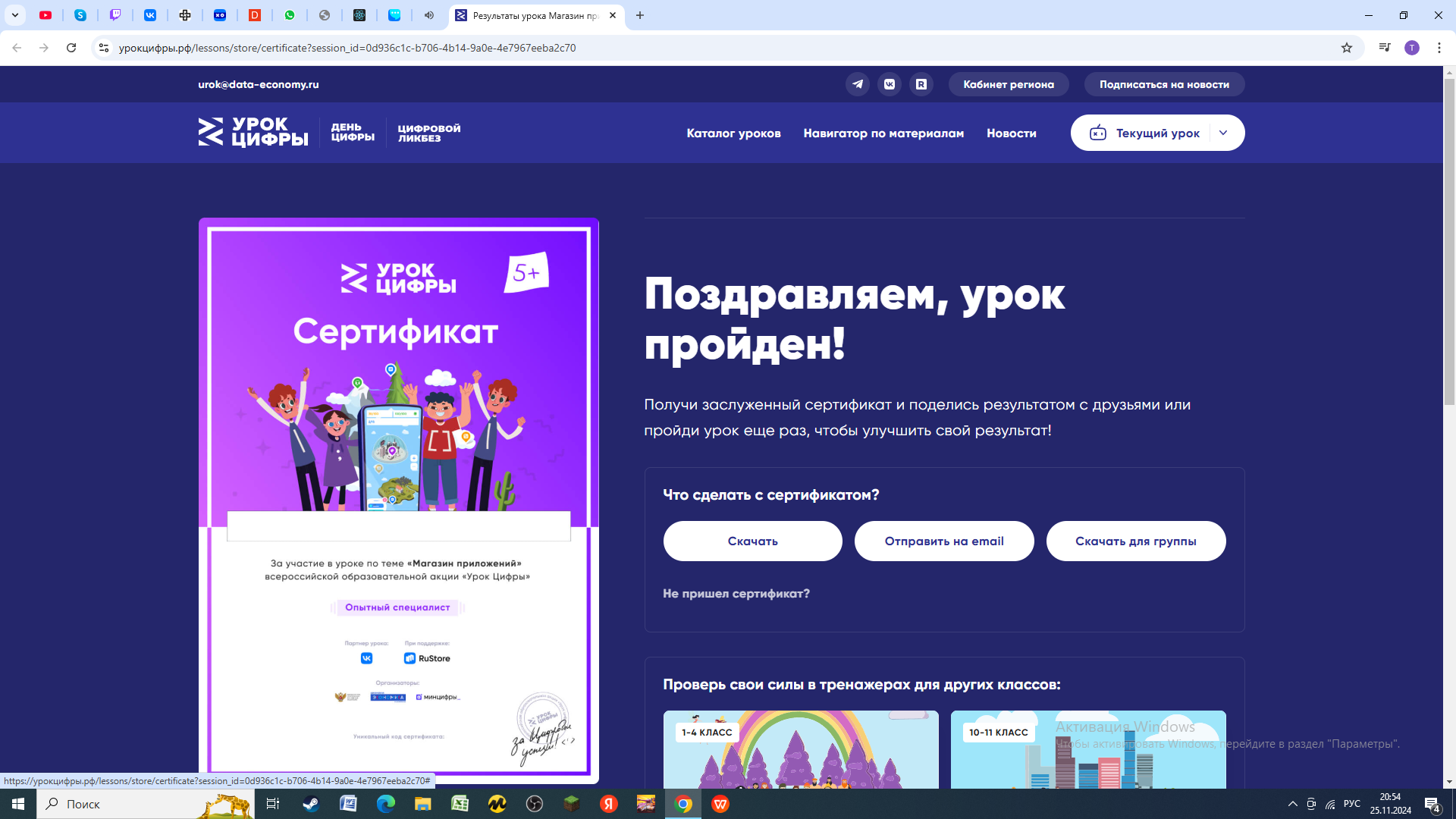
Task: Switch to the WhatsApp pinned tab
Action: pos(290,15)
